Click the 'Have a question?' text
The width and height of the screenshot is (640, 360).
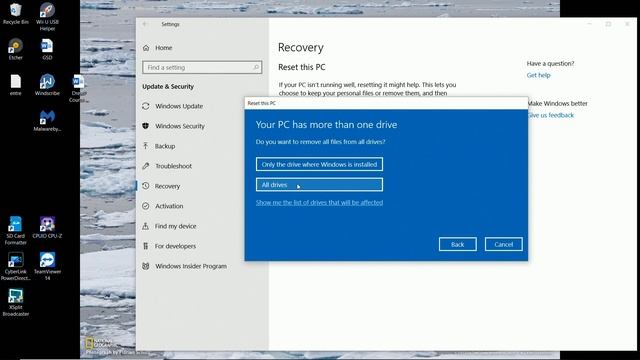(550, 64)
